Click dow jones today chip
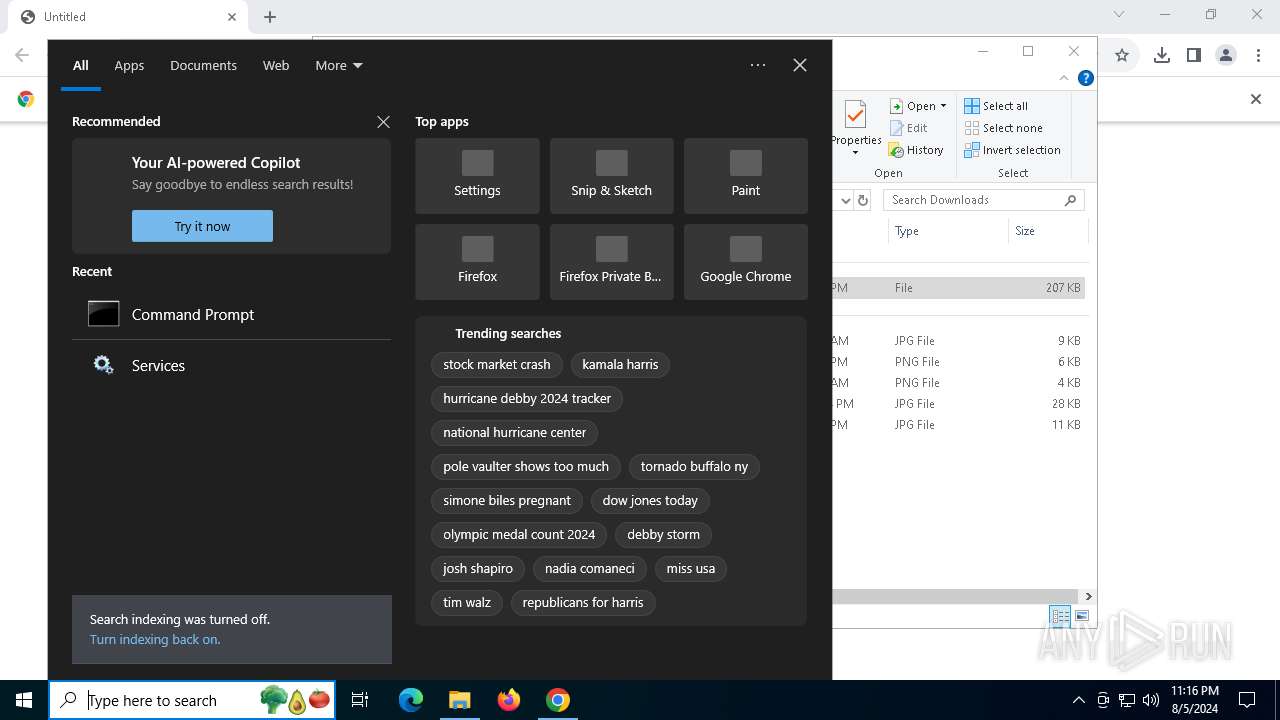 click(650, 500)
